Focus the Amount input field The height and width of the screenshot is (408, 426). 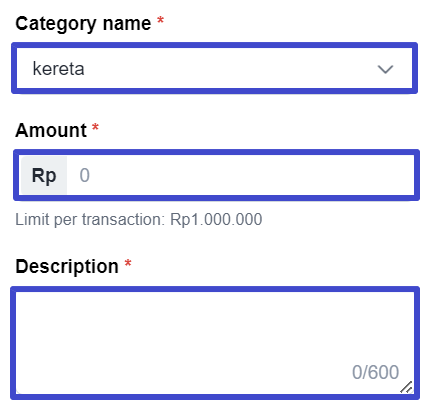click(x=240, y=175)
